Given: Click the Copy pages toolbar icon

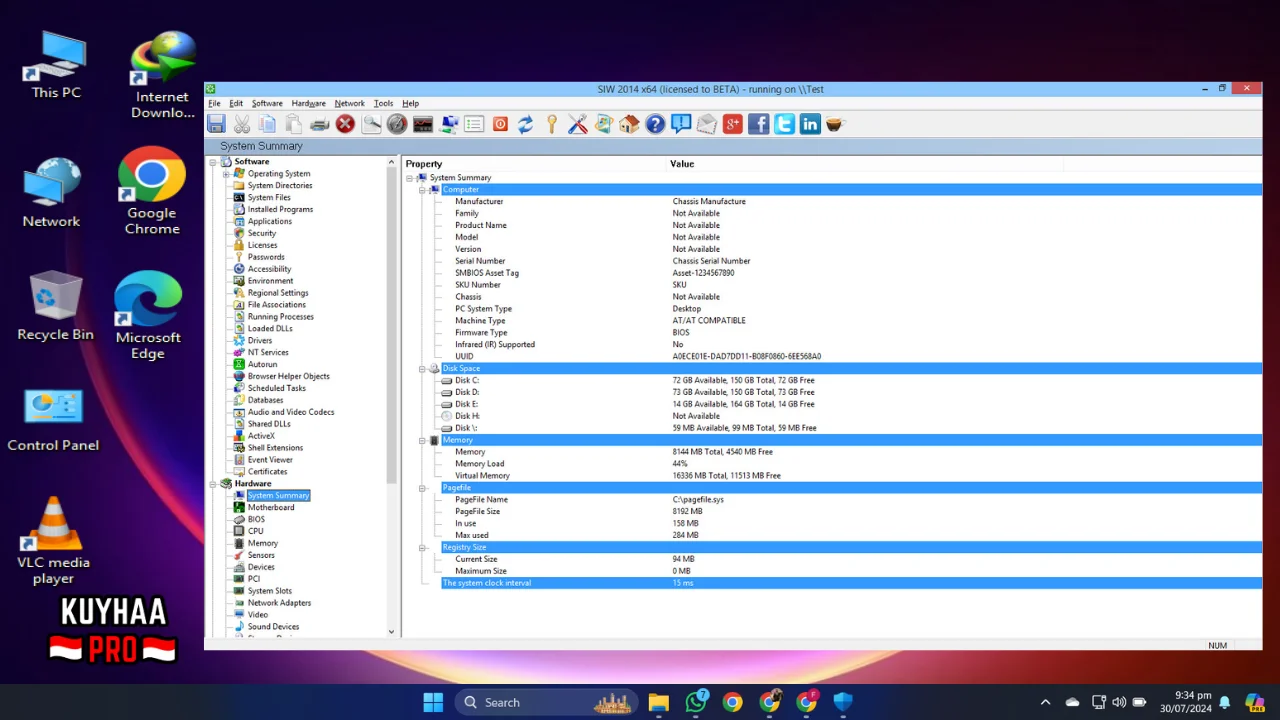Looking at the screenshot, I should pos(268,124).
